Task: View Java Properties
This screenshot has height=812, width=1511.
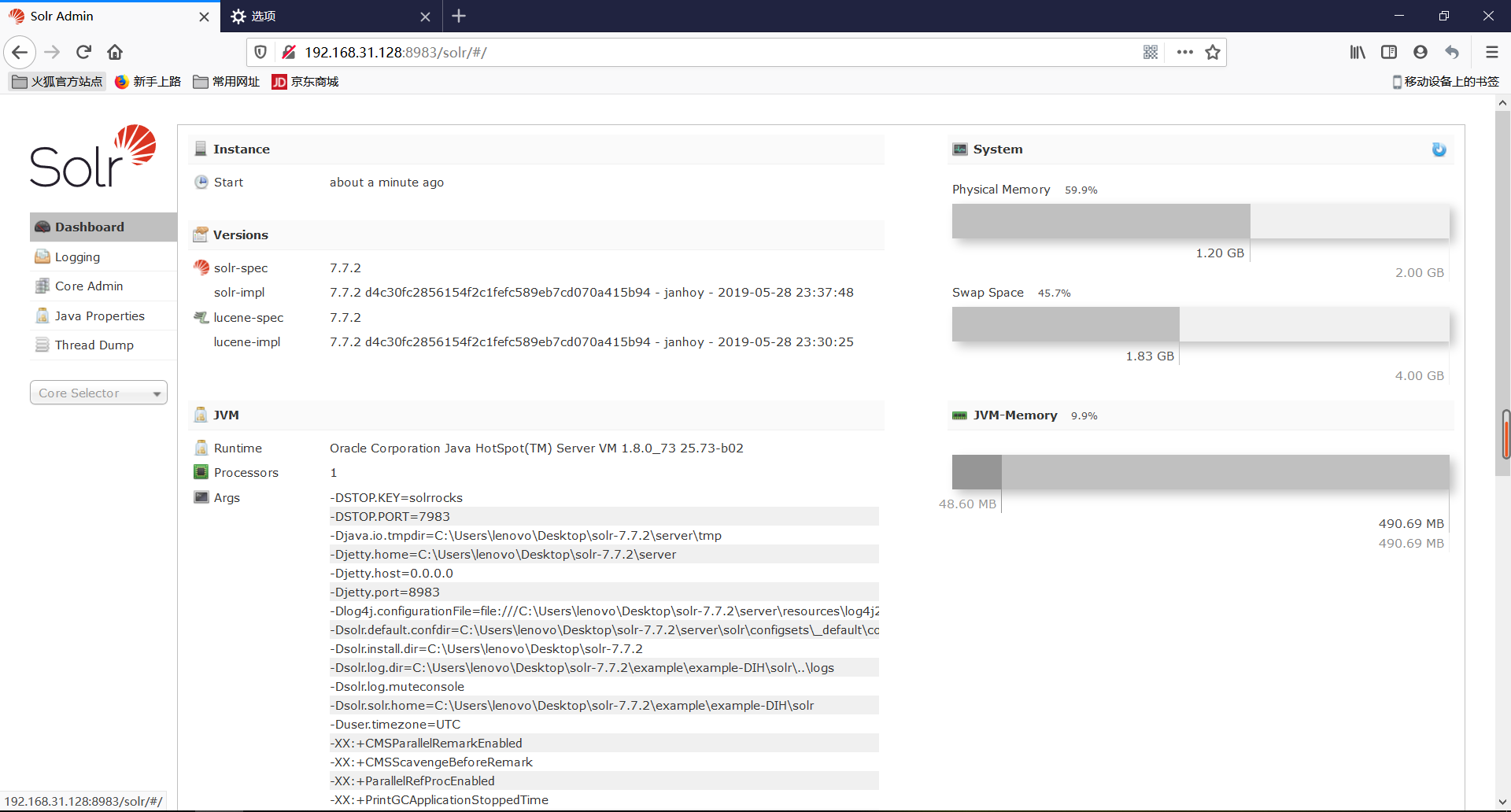Action: pyautogui.click(x=103, y=316)
